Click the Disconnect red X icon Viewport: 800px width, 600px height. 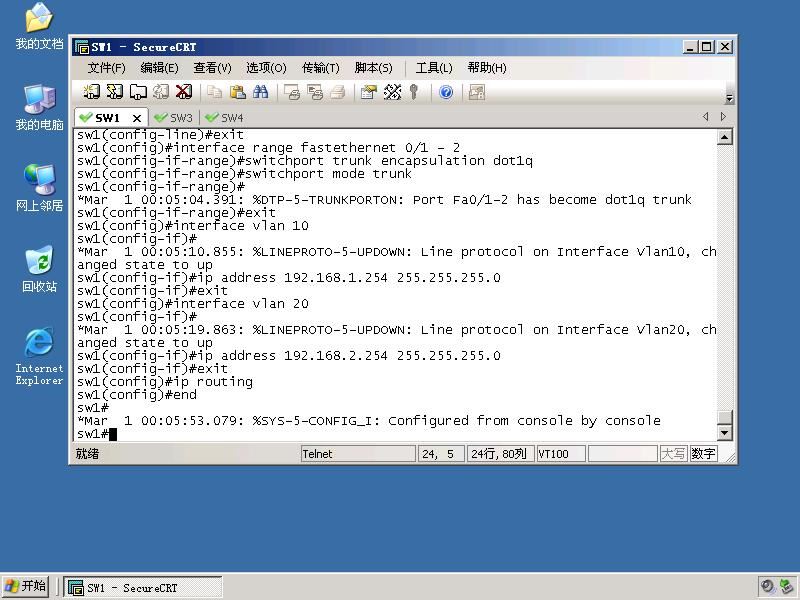click(184, 92)
